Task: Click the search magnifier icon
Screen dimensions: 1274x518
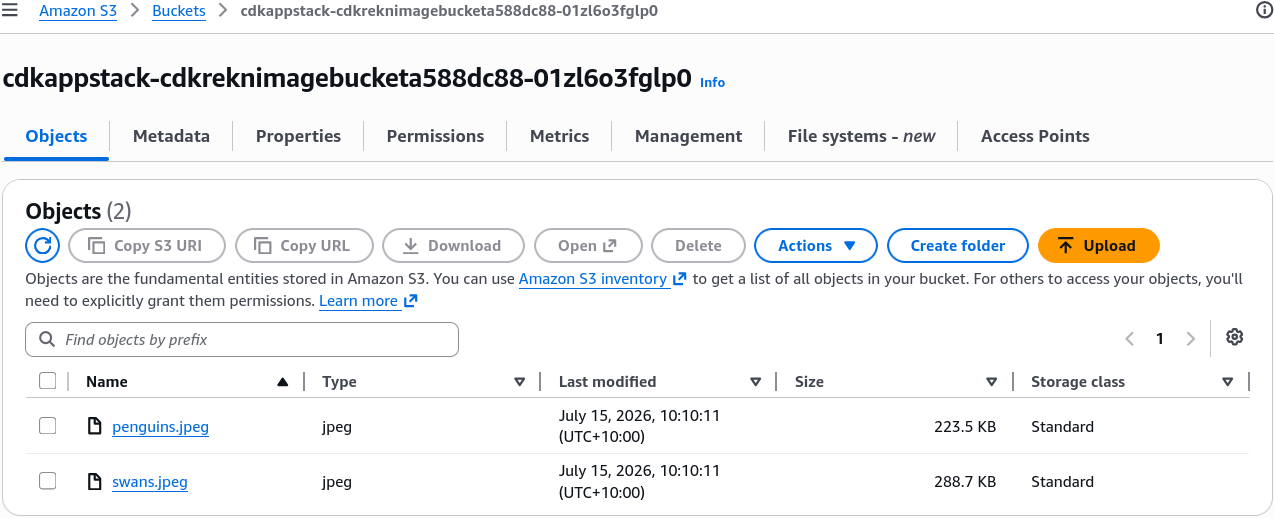Action: pyautogui.click(x=46, y=340)
